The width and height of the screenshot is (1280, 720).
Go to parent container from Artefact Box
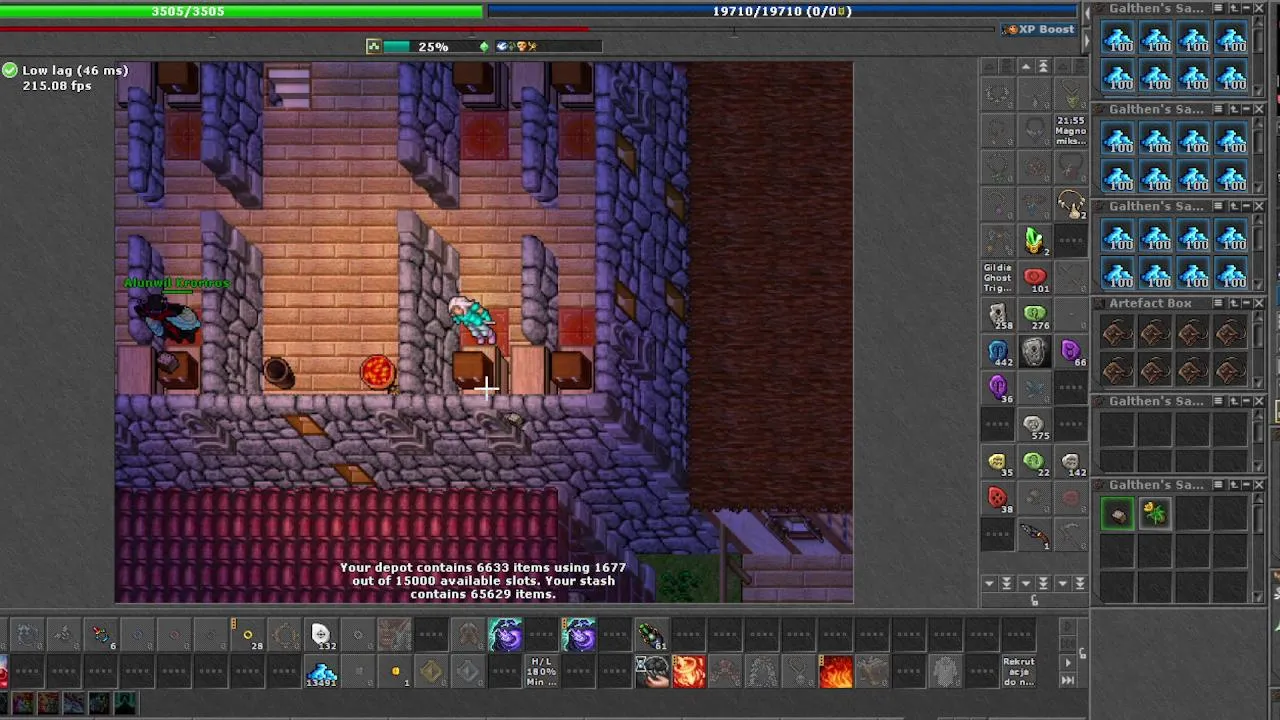1232,303
